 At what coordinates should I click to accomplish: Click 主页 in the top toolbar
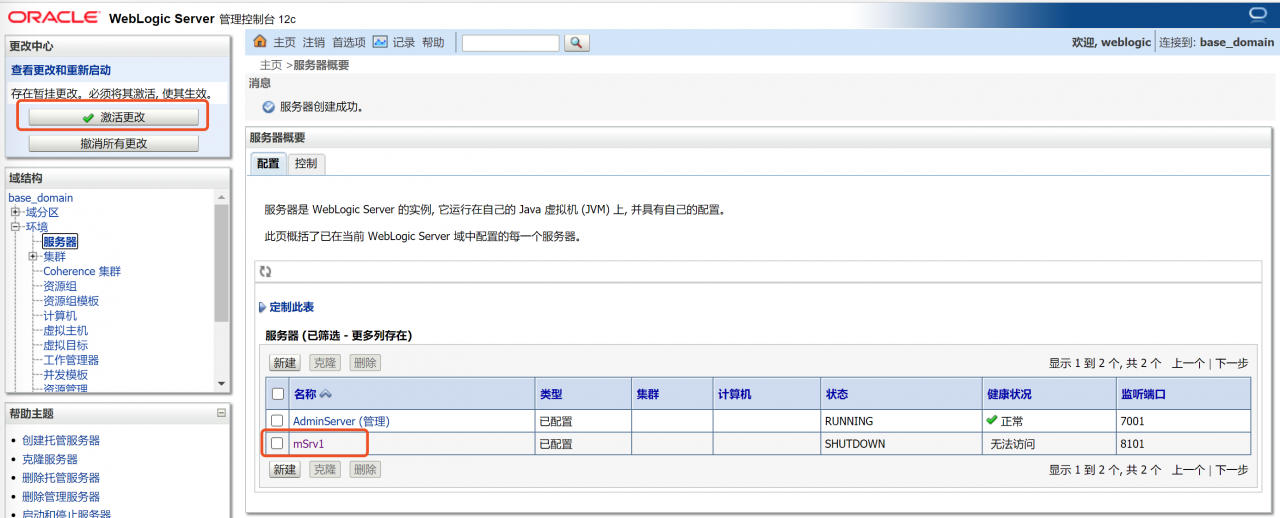coord(285,42)
